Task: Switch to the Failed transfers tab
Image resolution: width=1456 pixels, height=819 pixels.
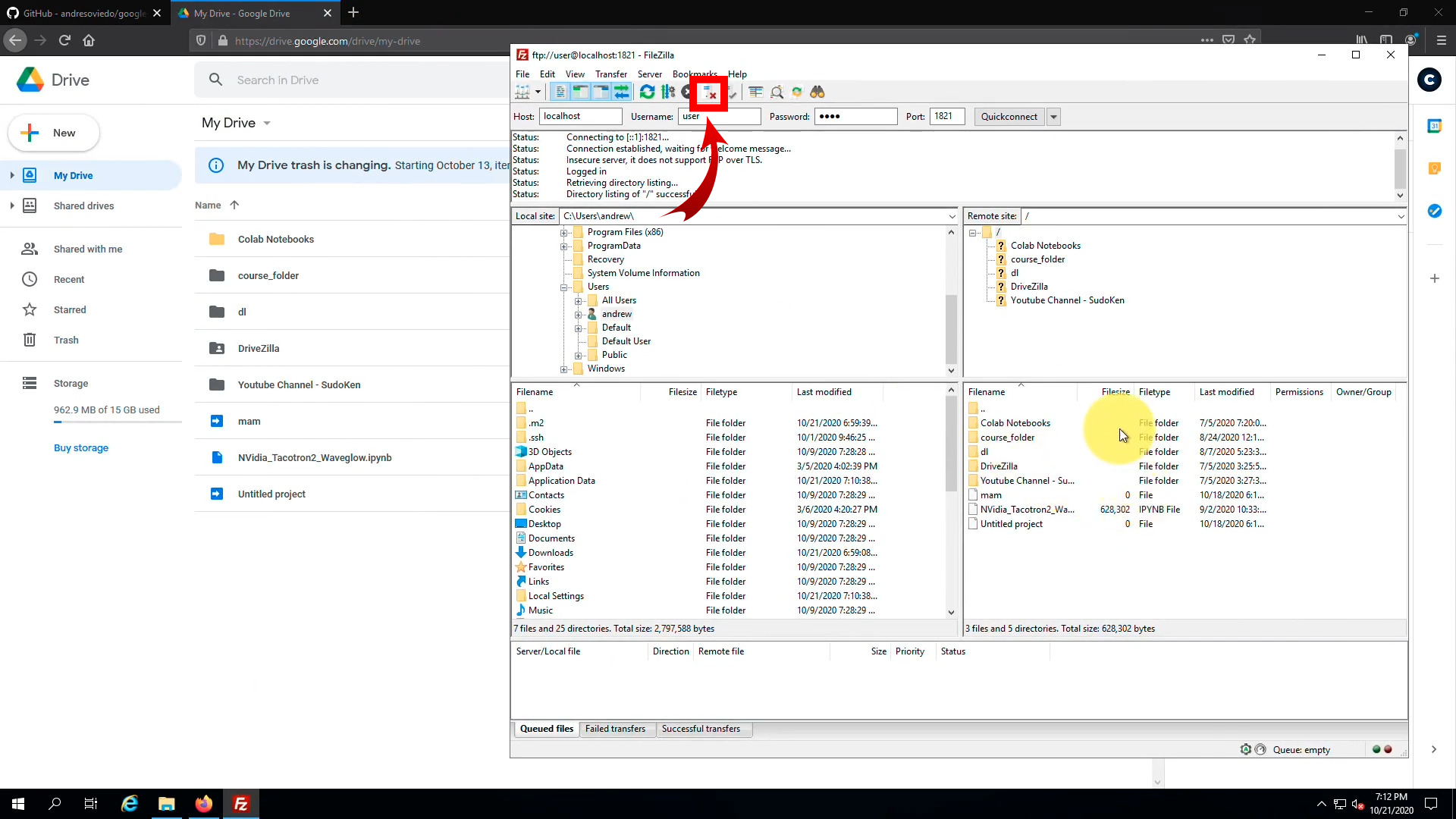Action: pyautogui.click(x=615, y=729)
